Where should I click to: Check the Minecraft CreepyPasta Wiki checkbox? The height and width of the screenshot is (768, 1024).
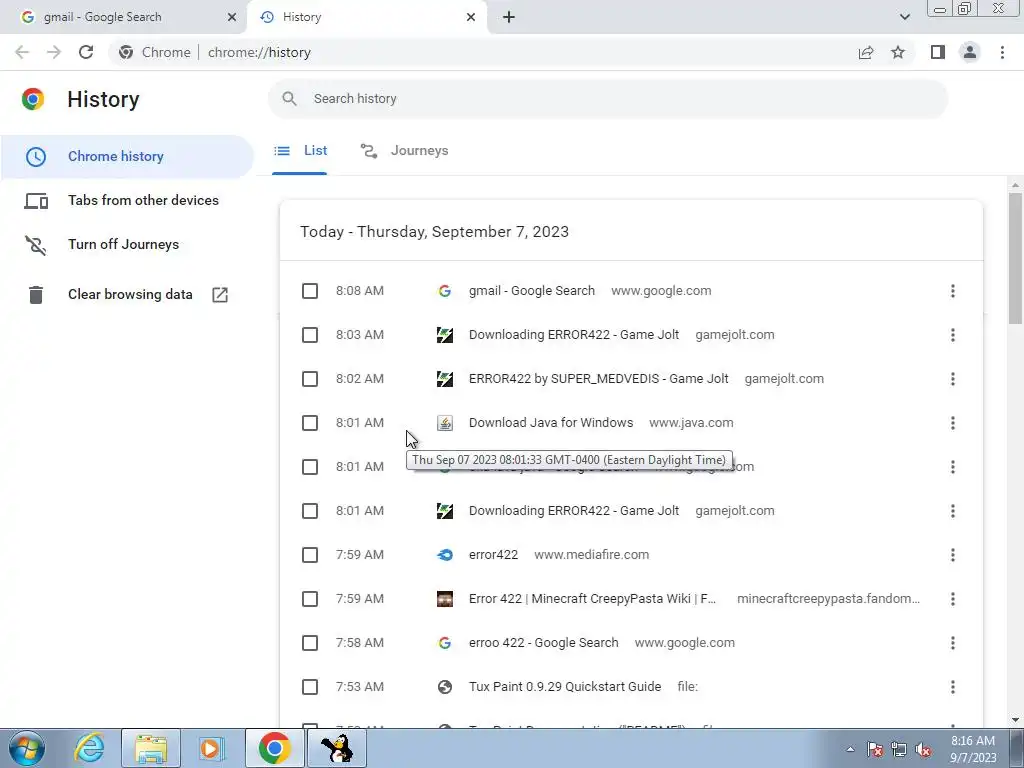[x=310, y=599]
